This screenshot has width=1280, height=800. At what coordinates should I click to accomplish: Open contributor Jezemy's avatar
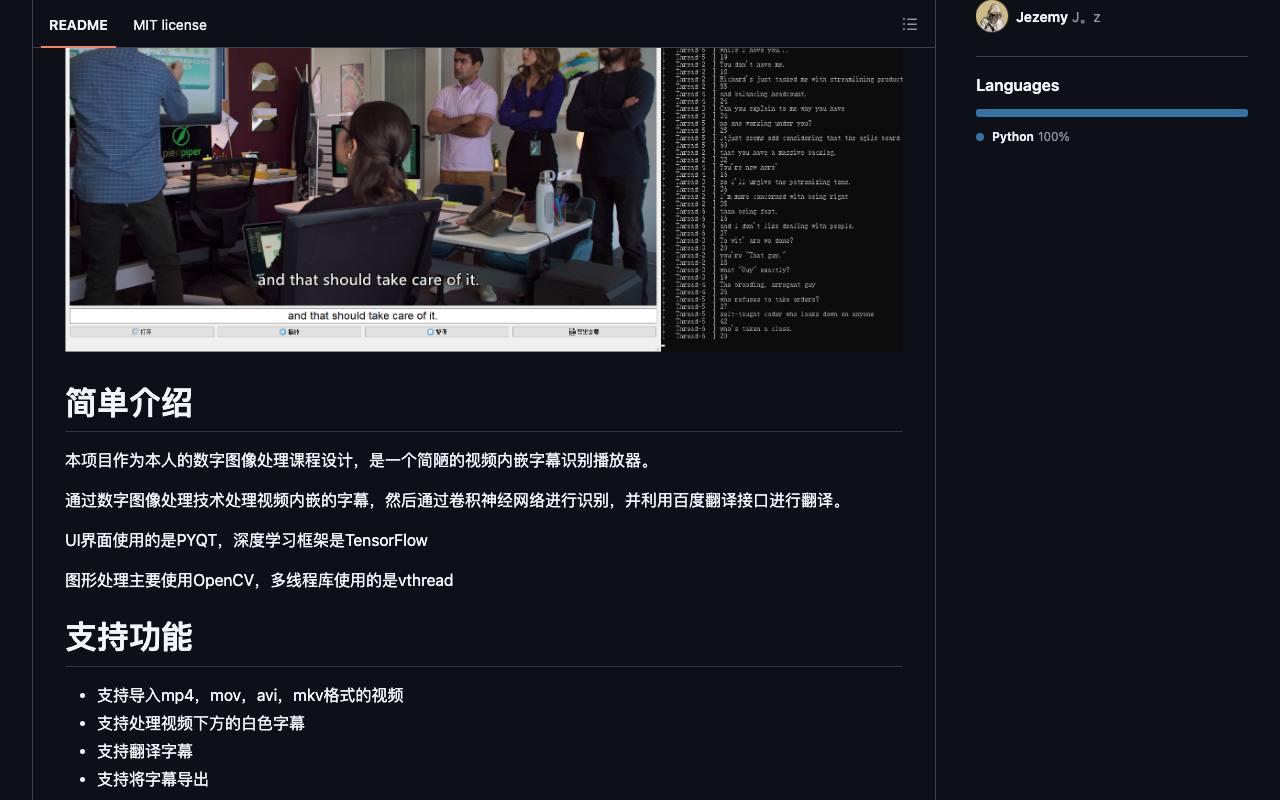[992, 17]
